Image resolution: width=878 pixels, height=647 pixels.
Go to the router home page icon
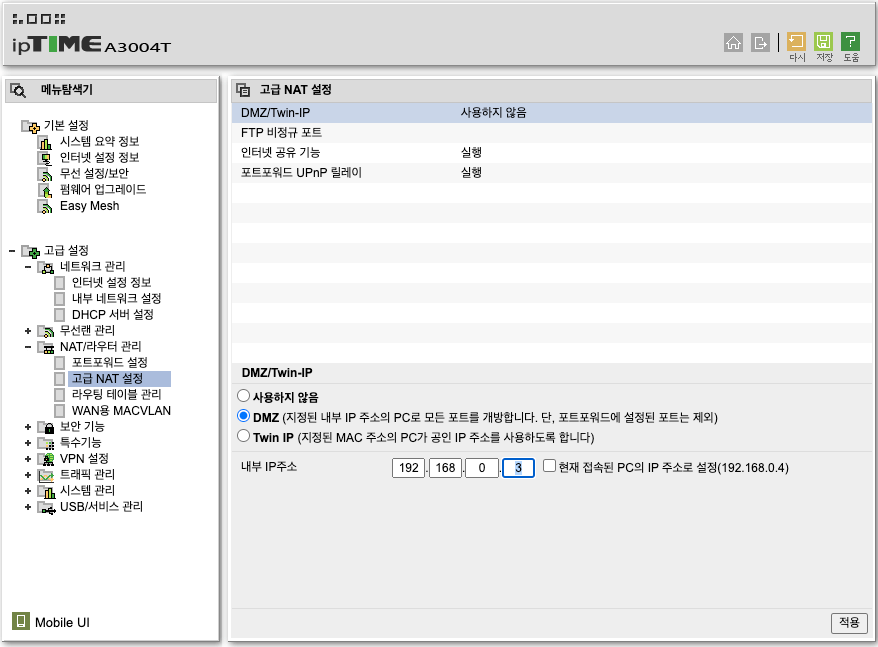coord(733,43)
